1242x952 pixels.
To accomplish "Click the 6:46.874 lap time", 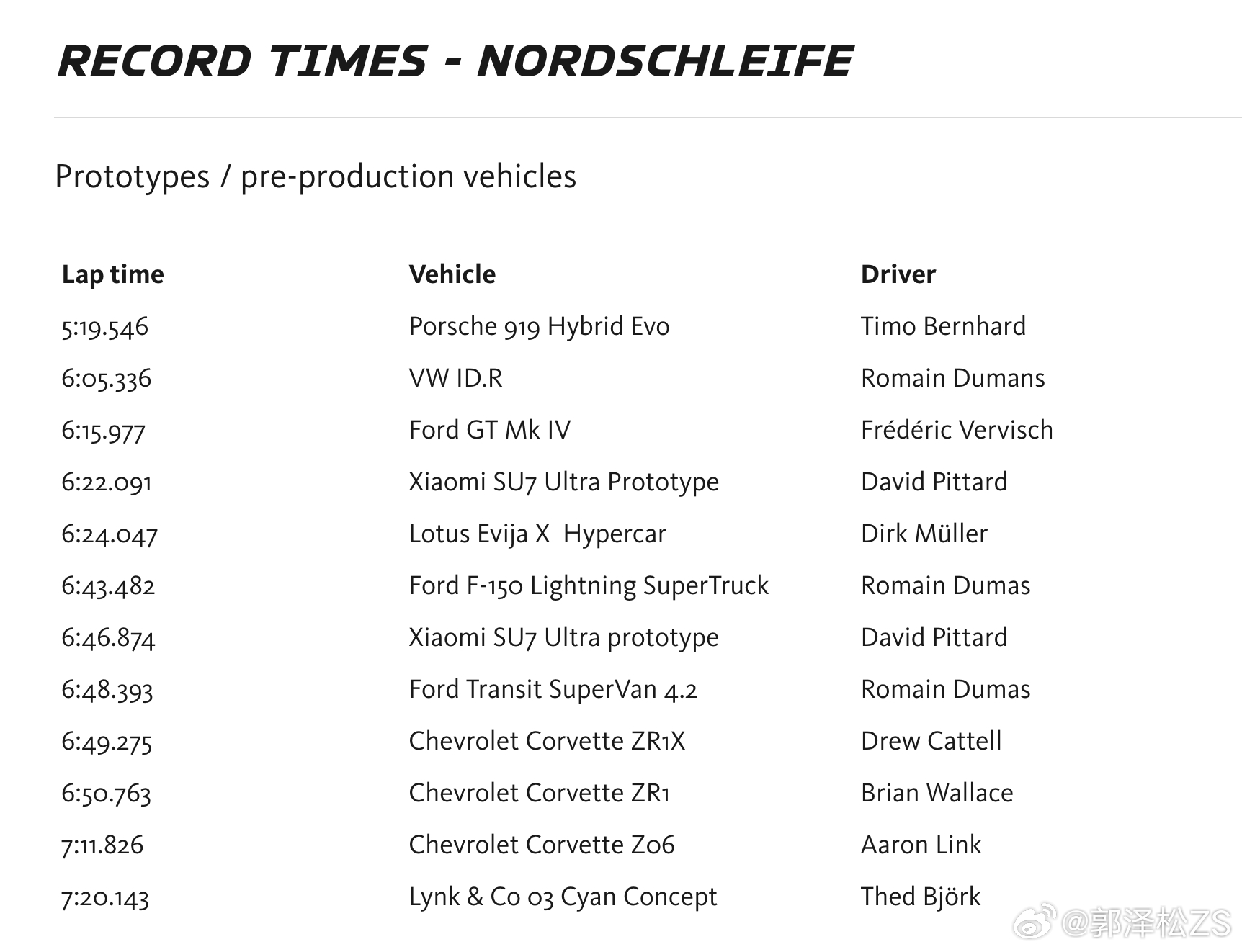I will click(x=108, y=638).
